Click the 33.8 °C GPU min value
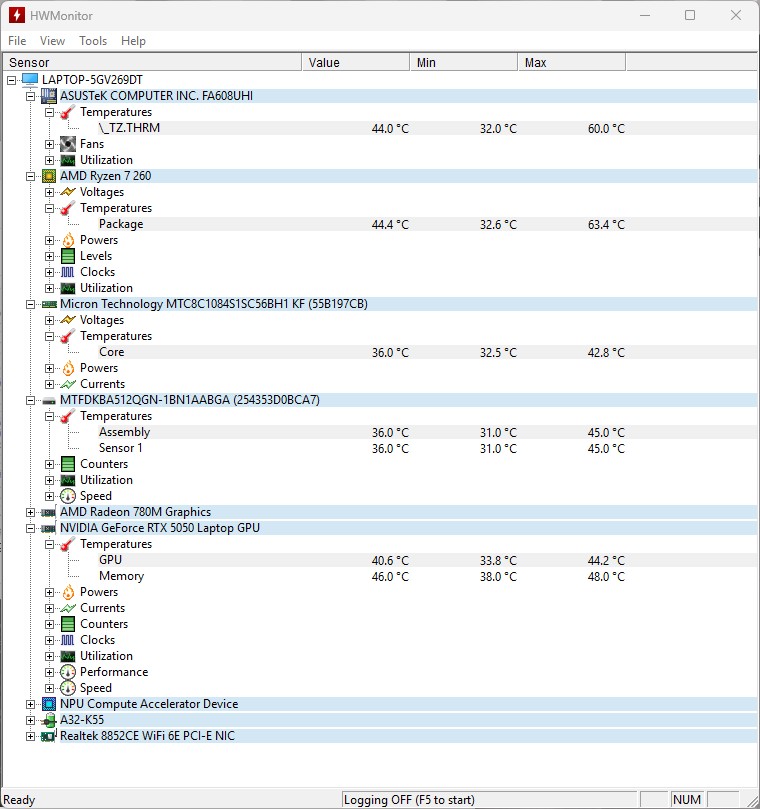Screen dimensions: 760x809 click(498, 560)
